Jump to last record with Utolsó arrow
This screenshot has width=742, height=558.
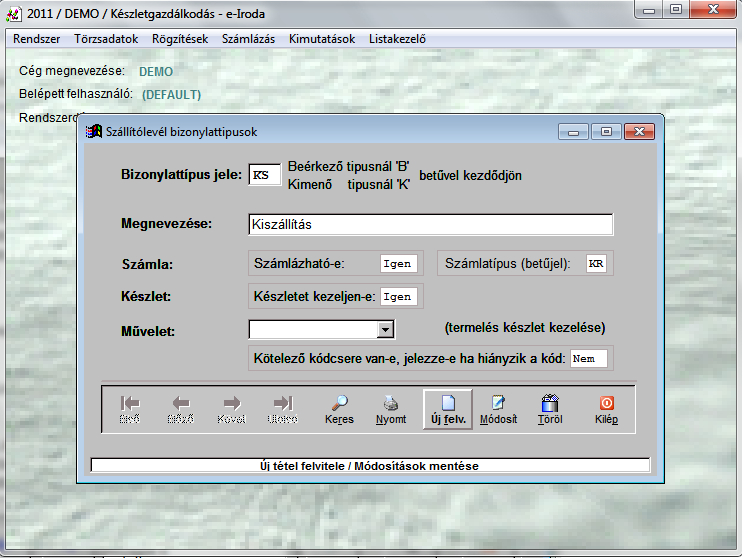(282, 403)
